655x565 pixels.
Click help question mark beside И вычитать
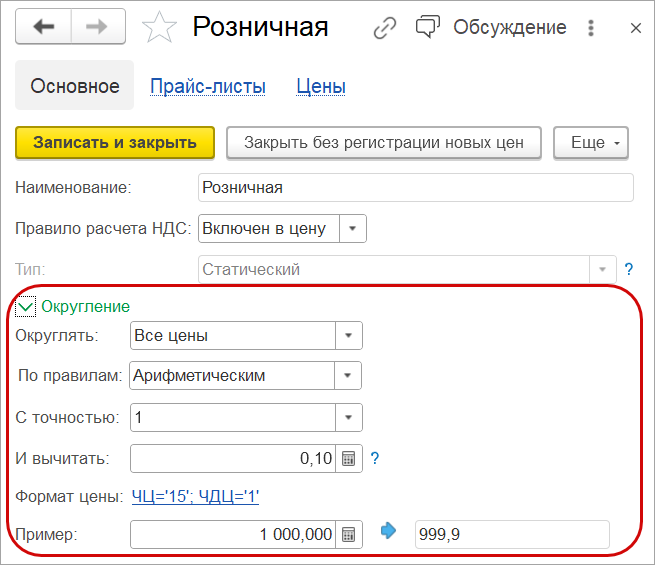(x=375, y=459)
